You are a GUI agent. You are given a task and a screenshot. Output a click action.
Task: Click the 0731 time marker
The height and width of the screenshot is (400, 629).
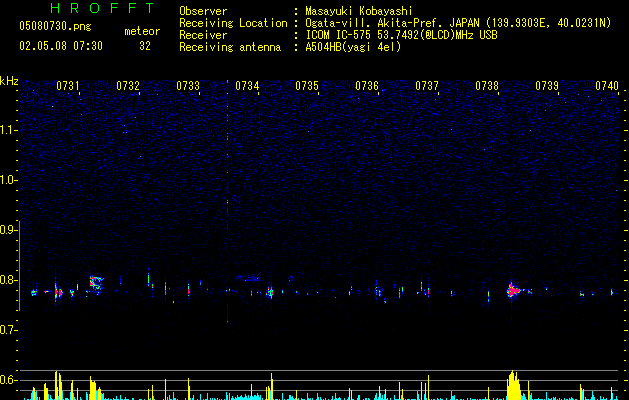click(68, 86)
